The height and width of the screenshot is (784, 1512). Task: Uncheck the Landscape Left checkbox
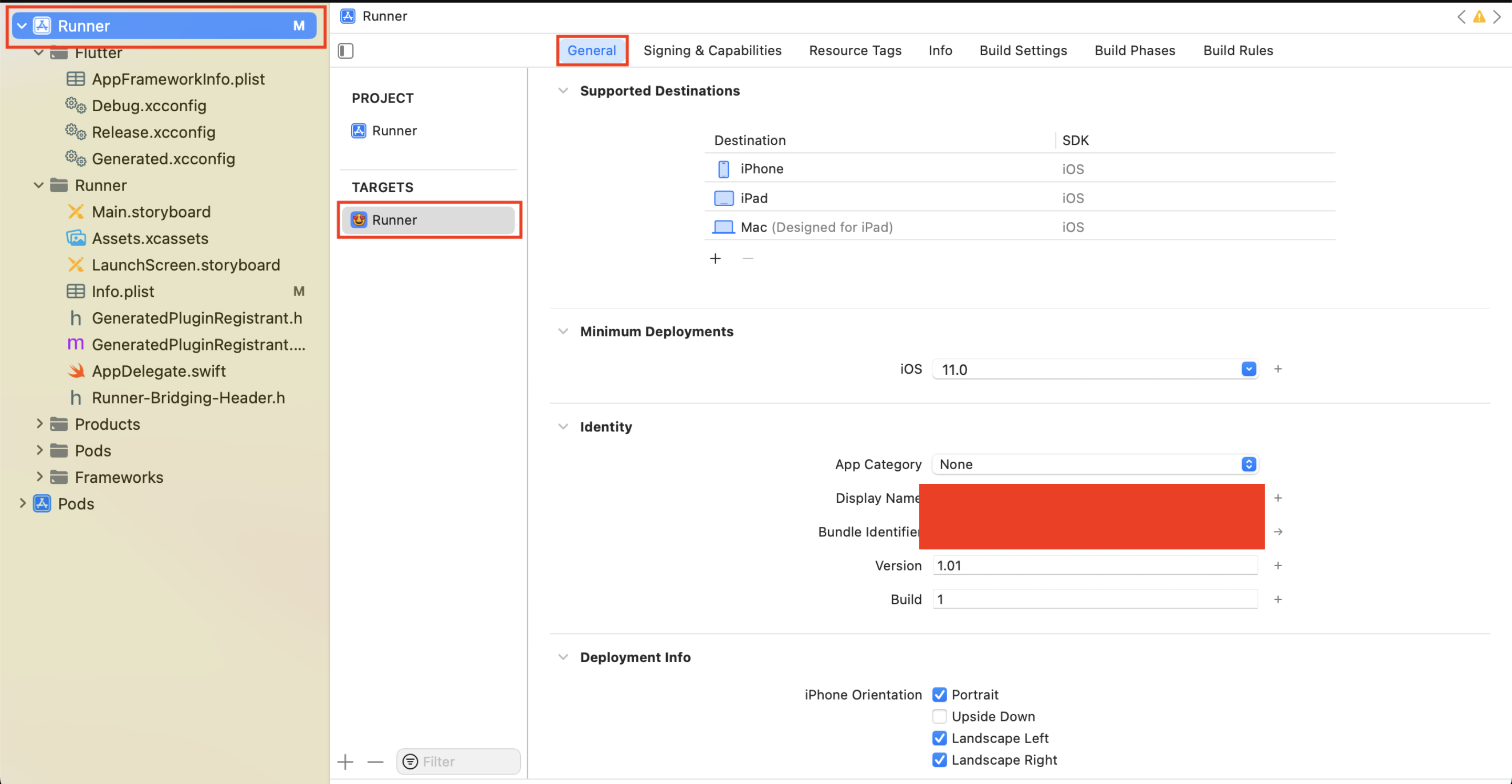tap(939, 738)
